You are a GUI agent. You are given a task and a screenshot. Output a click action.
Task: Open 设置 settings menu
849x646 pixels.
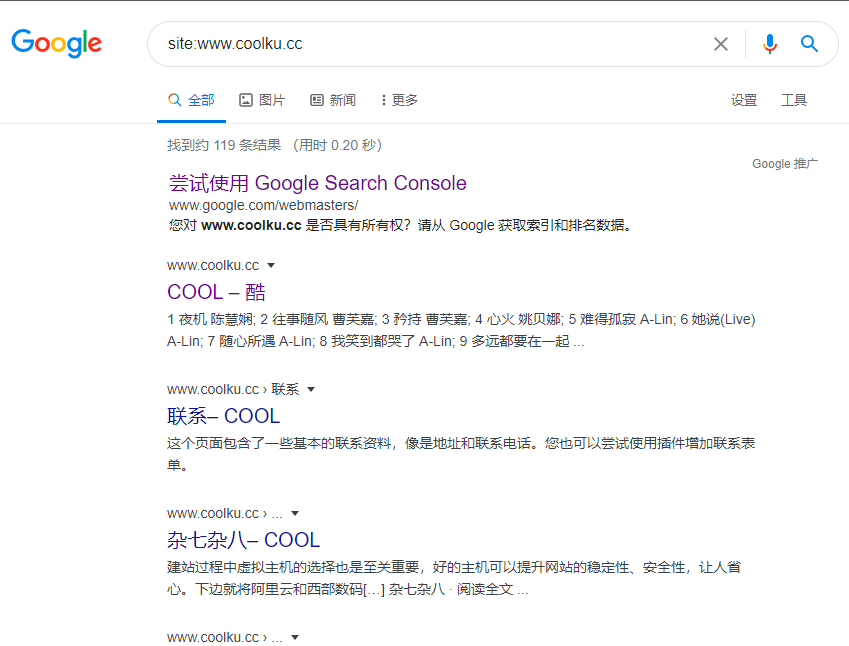tap(744, 100)
